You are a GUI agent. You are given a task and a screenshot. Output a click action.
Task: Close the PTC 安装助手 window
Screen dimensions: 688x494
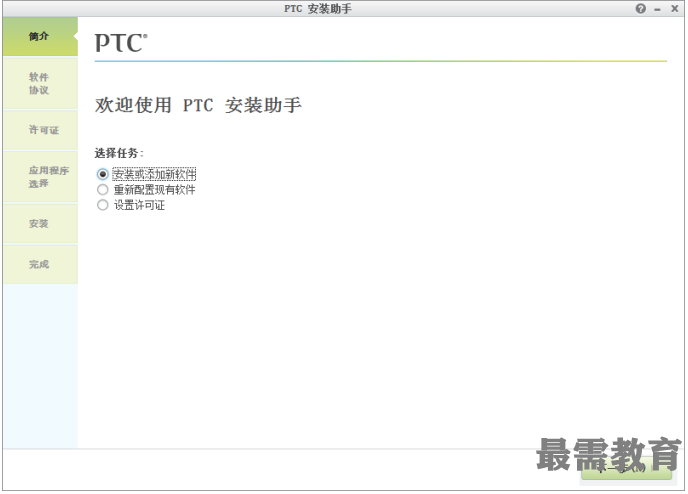tap(674, 9)
